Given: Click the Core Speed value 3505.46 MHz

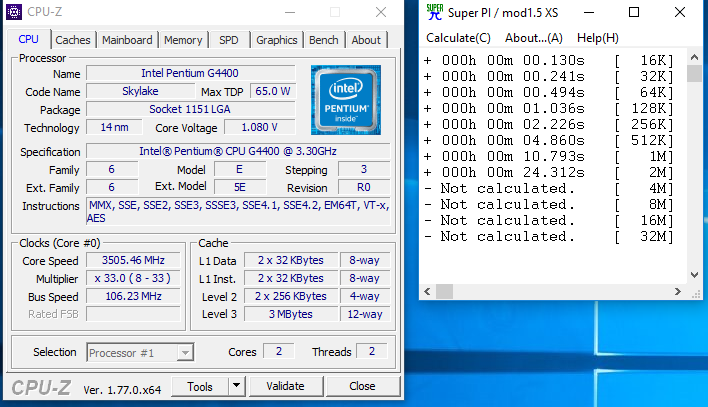Looking at the screenshot, I should [x=133, y=260].
